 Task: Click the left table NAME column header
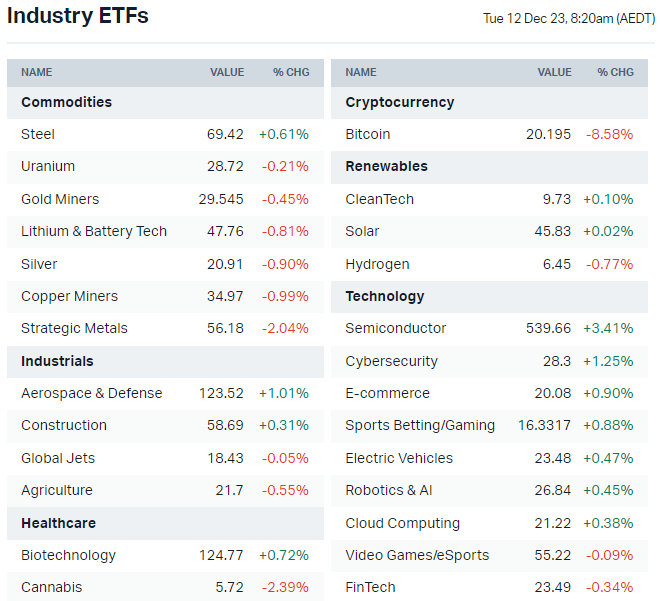pyautogui.click(x=37, y=72)
